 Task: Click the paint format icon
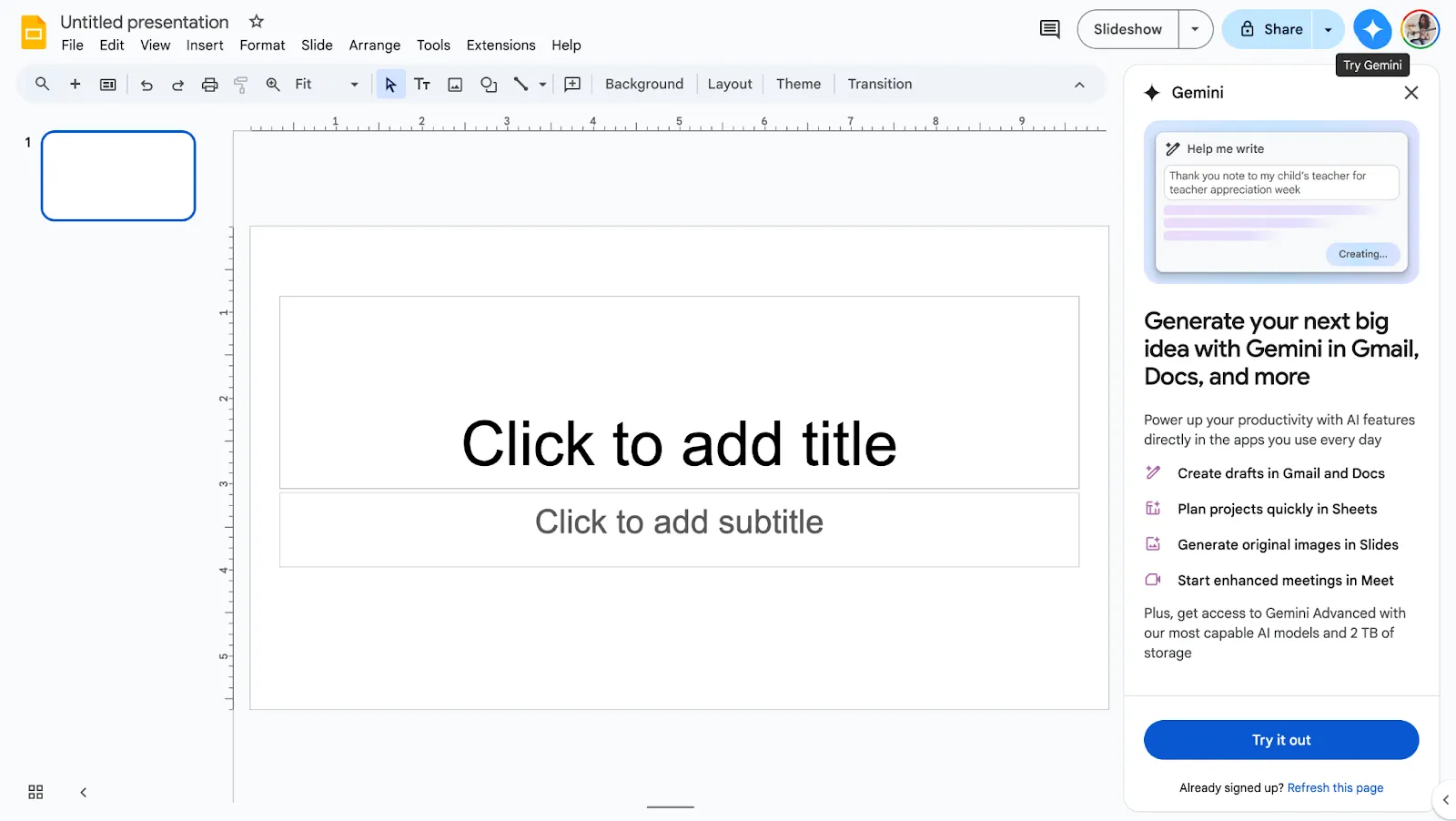(x=241, y=85)
